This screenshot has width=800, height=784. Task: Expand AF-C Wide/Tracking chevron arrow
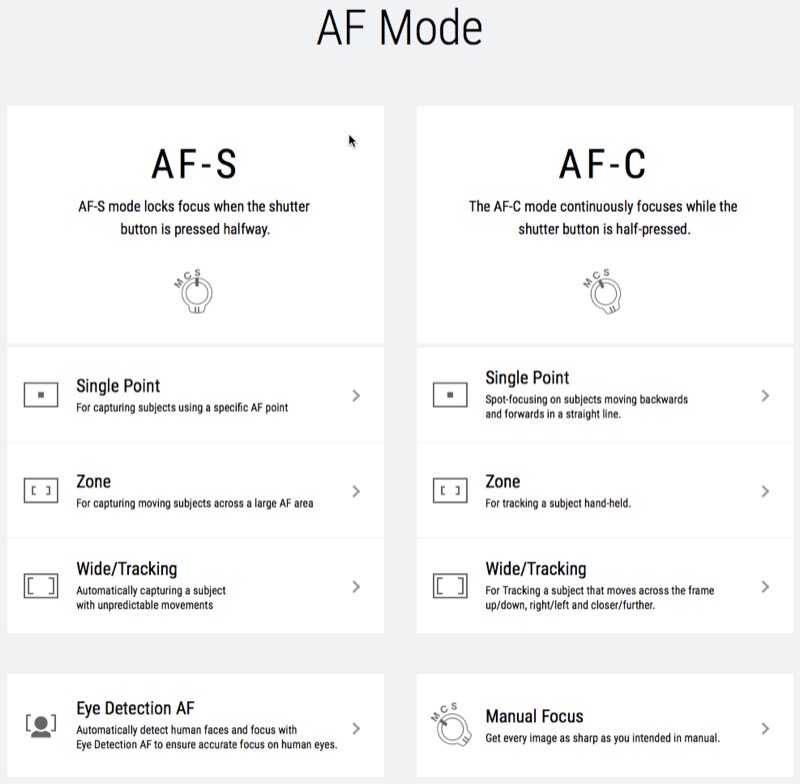point(765,587)
